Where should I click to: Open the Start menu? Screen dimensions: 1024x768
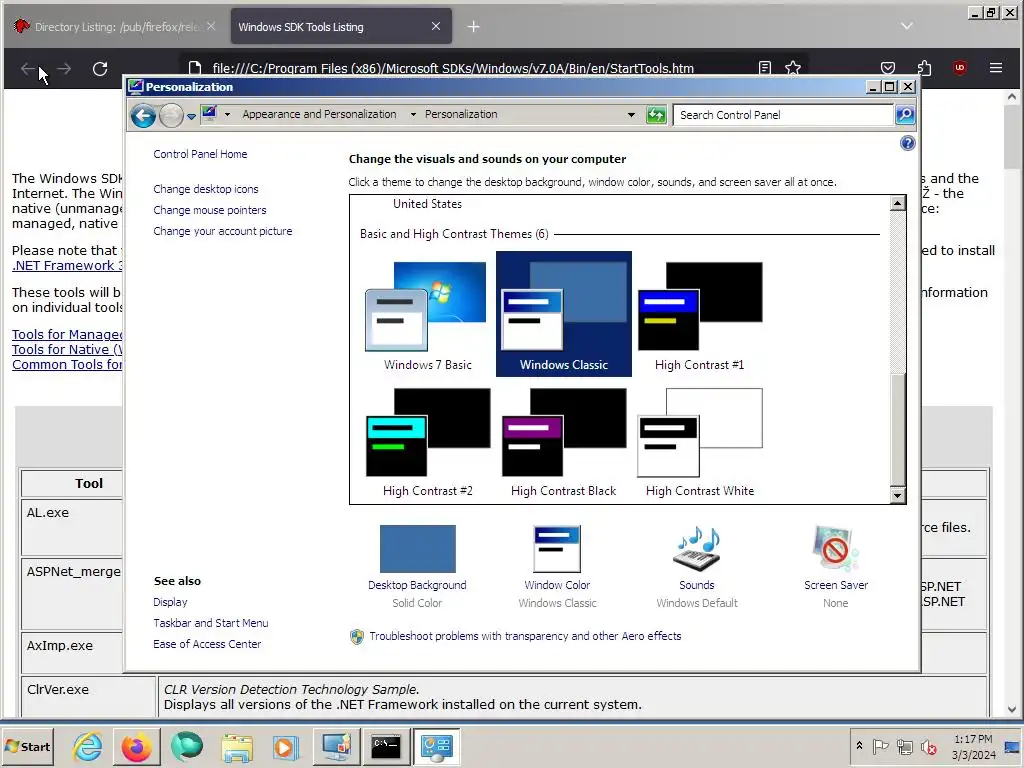point(28,746)
